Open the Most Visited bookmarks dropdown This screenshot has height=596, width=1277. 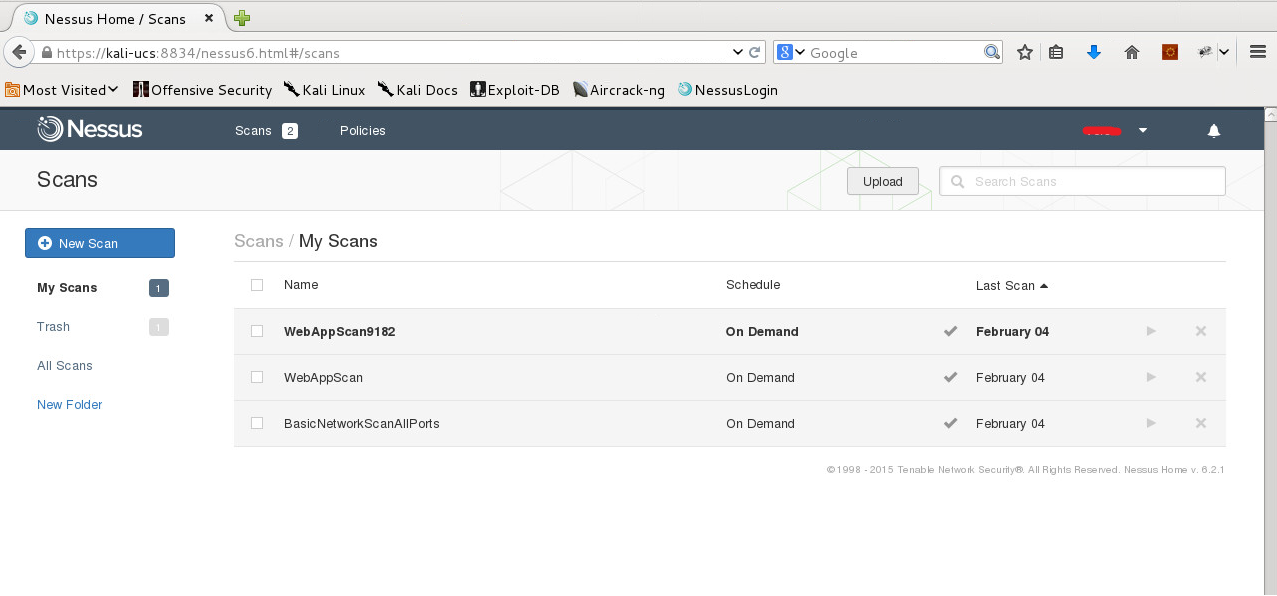coord(62,90)
